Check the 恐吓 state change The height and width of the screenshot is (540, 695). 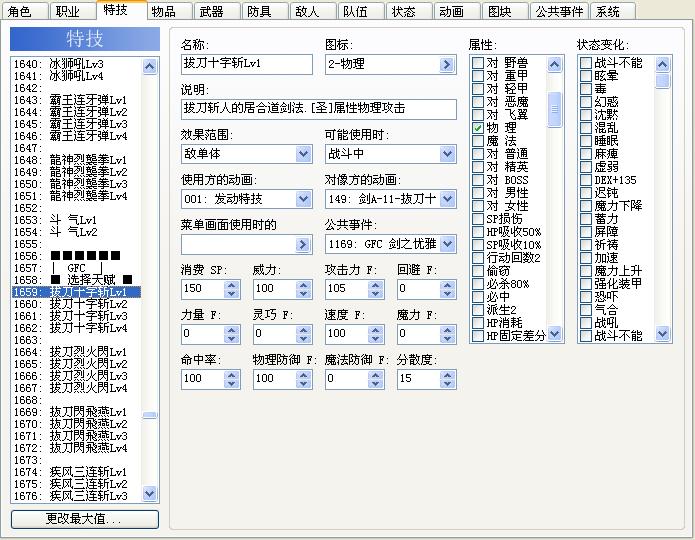(586, 297)
